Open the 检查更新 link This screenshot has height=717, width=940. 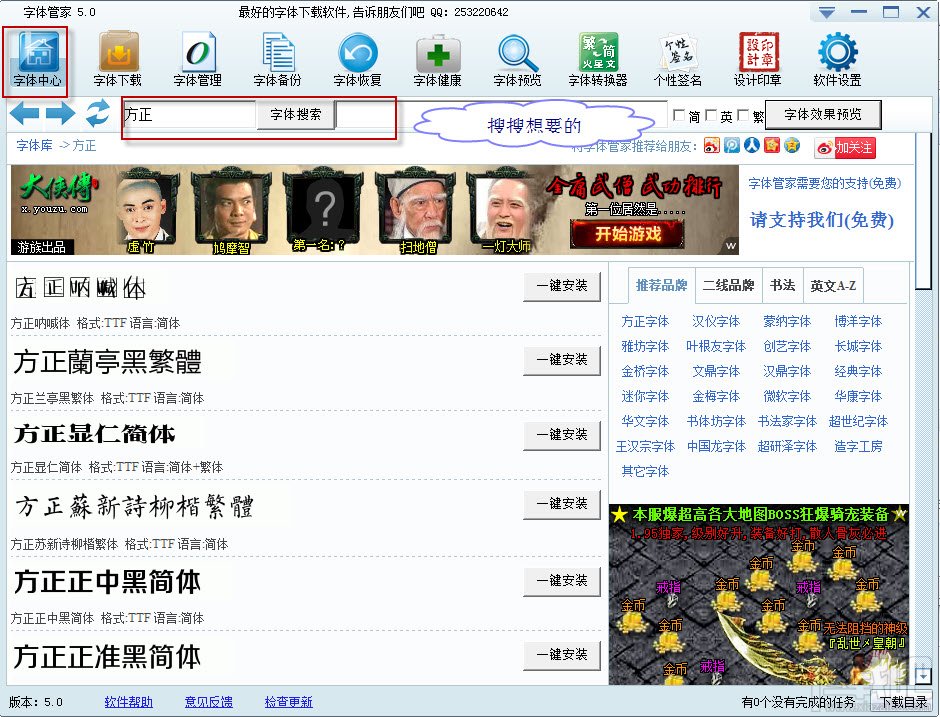click(288, 702)
